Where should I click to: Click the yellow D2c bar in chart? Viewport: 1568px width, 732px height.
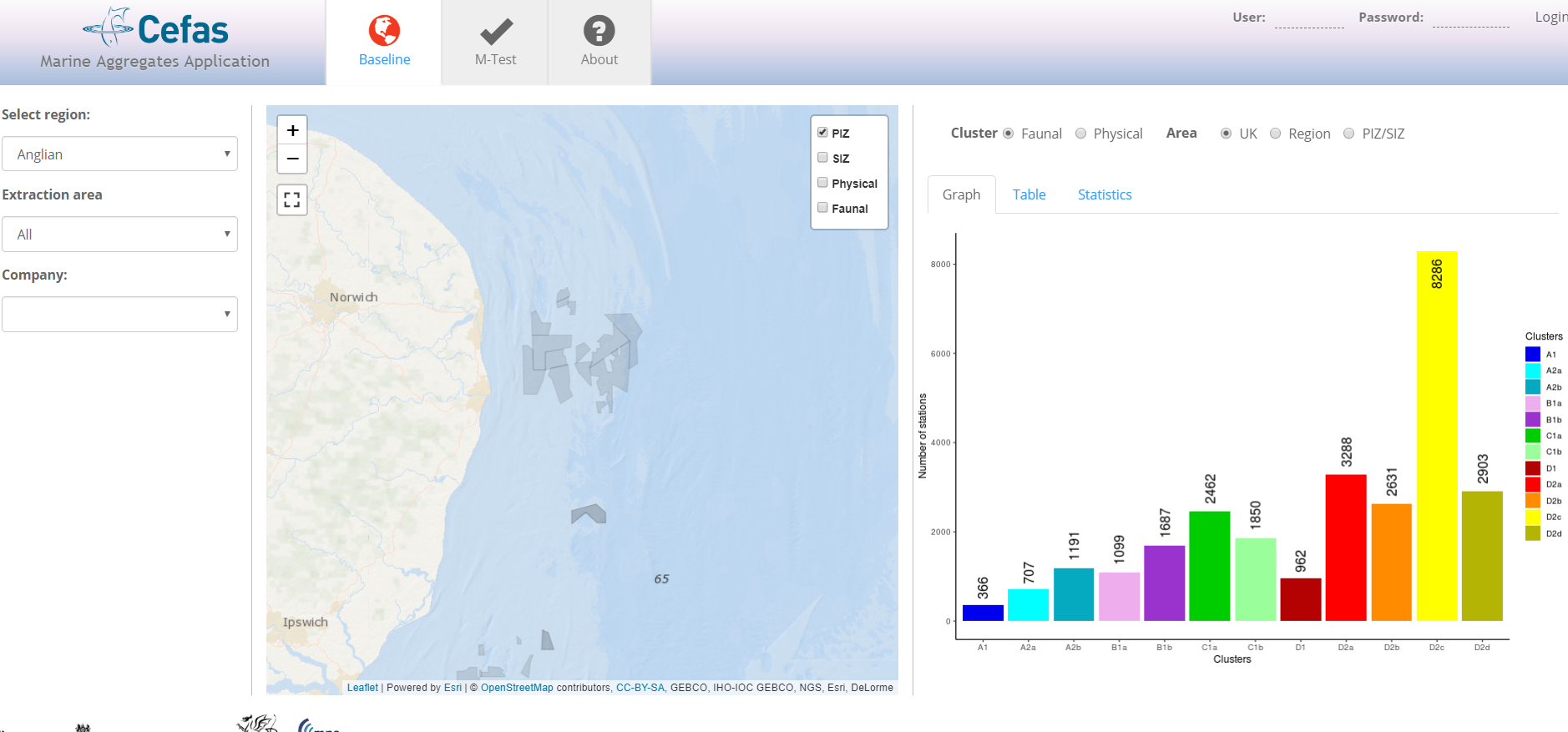pyautogui.click(x=1436, y=436)
